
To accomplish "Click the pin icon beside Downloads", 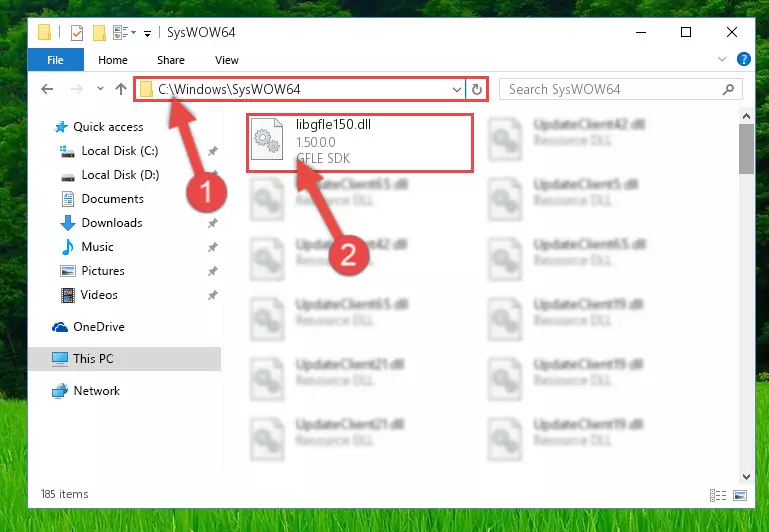I will coord(212,223).
